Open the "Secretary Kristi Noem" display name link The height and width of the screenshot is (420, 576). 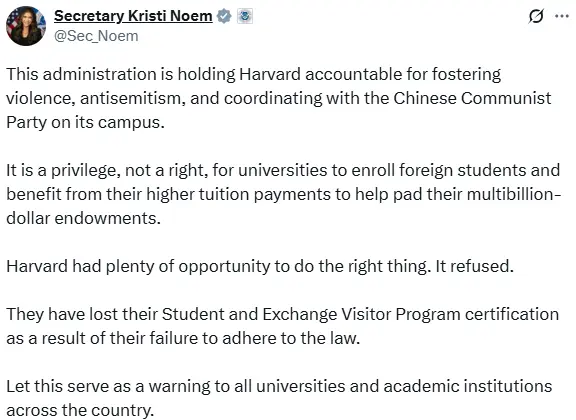(133, 16)
